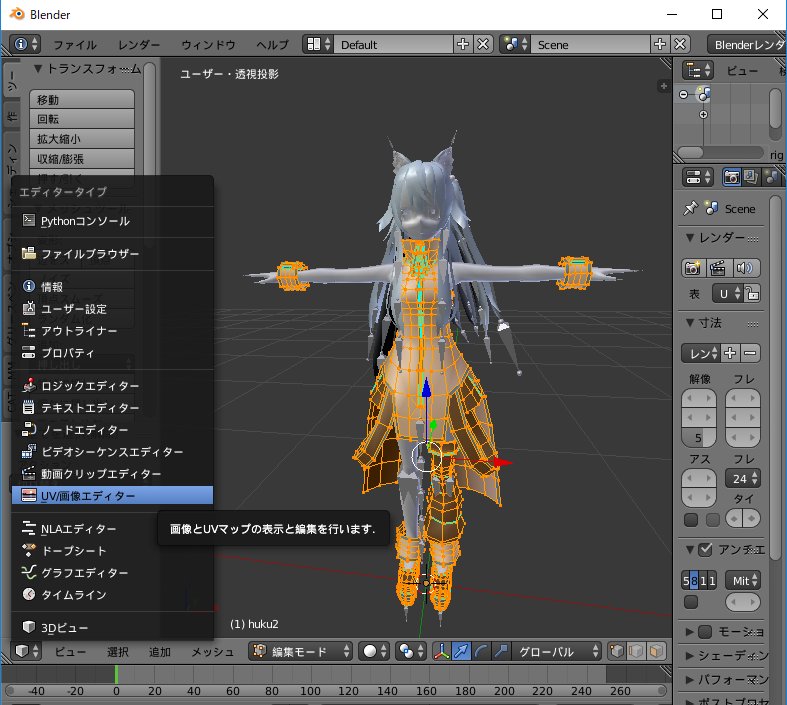Viewport: 787px width, 705px height.
Task: Collapse the scene tree in outliner
Action: click(684, 94)
